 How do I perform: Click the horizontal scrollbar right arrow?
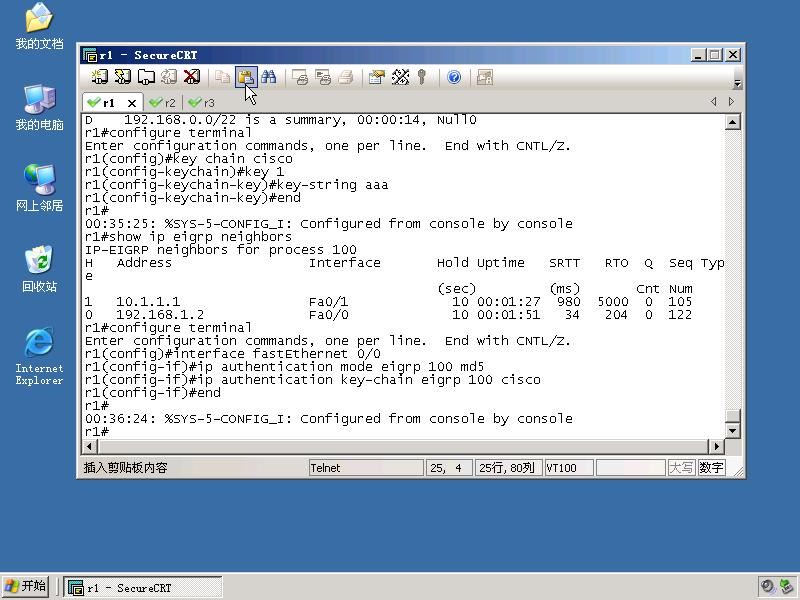tap(716, 446)
